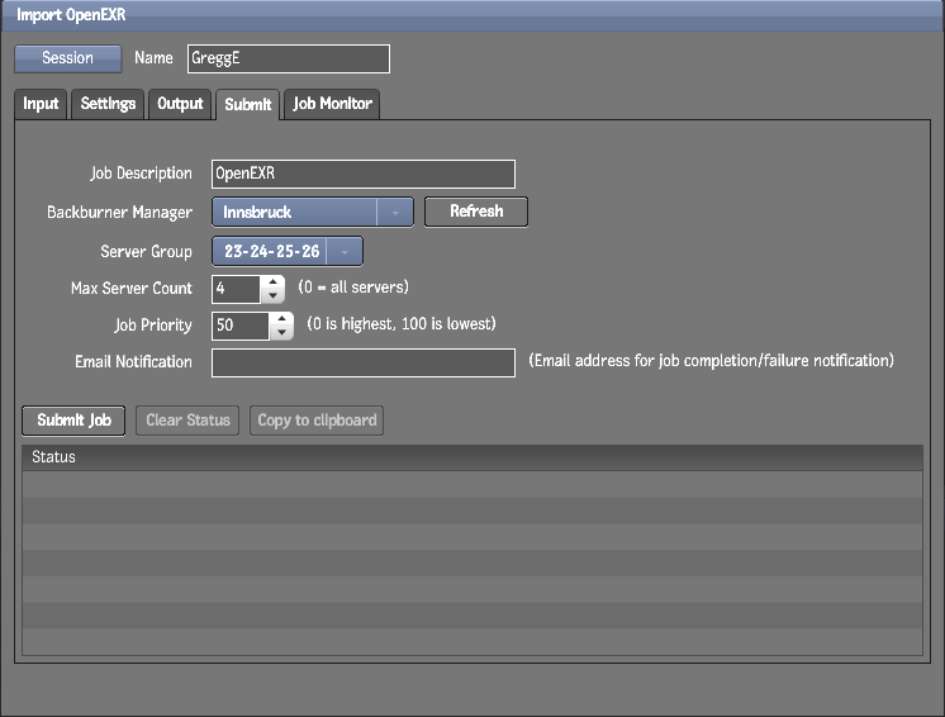The image size is (945, 717).
Task: Click Refresh next to Backburner Manager
Action: click(x=476, y=212)
